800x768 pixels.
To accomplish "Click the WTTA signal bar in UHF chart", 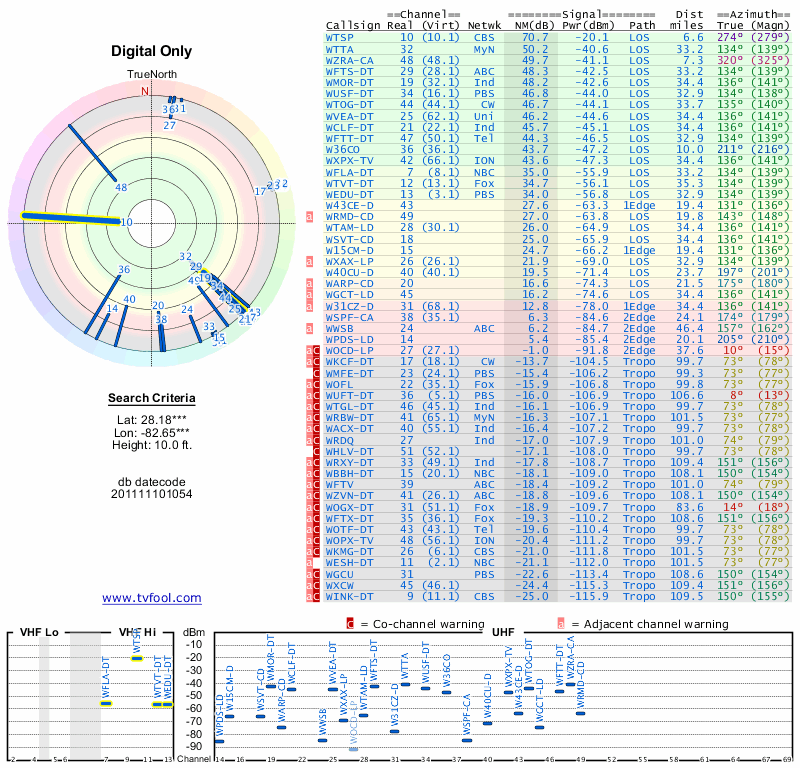I will 405,684.
